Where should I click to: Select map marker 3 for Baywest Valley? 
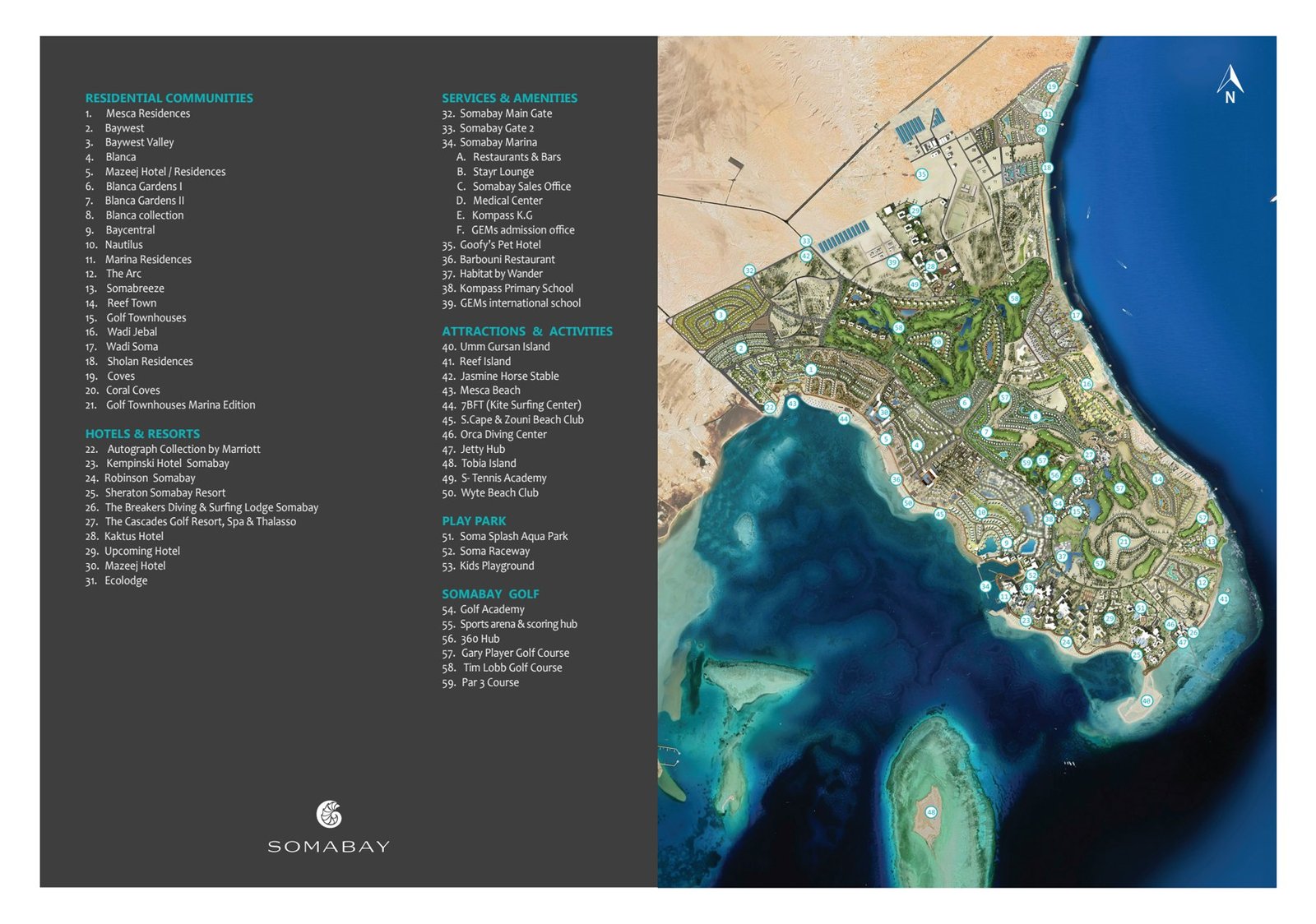tap(721, 315)
